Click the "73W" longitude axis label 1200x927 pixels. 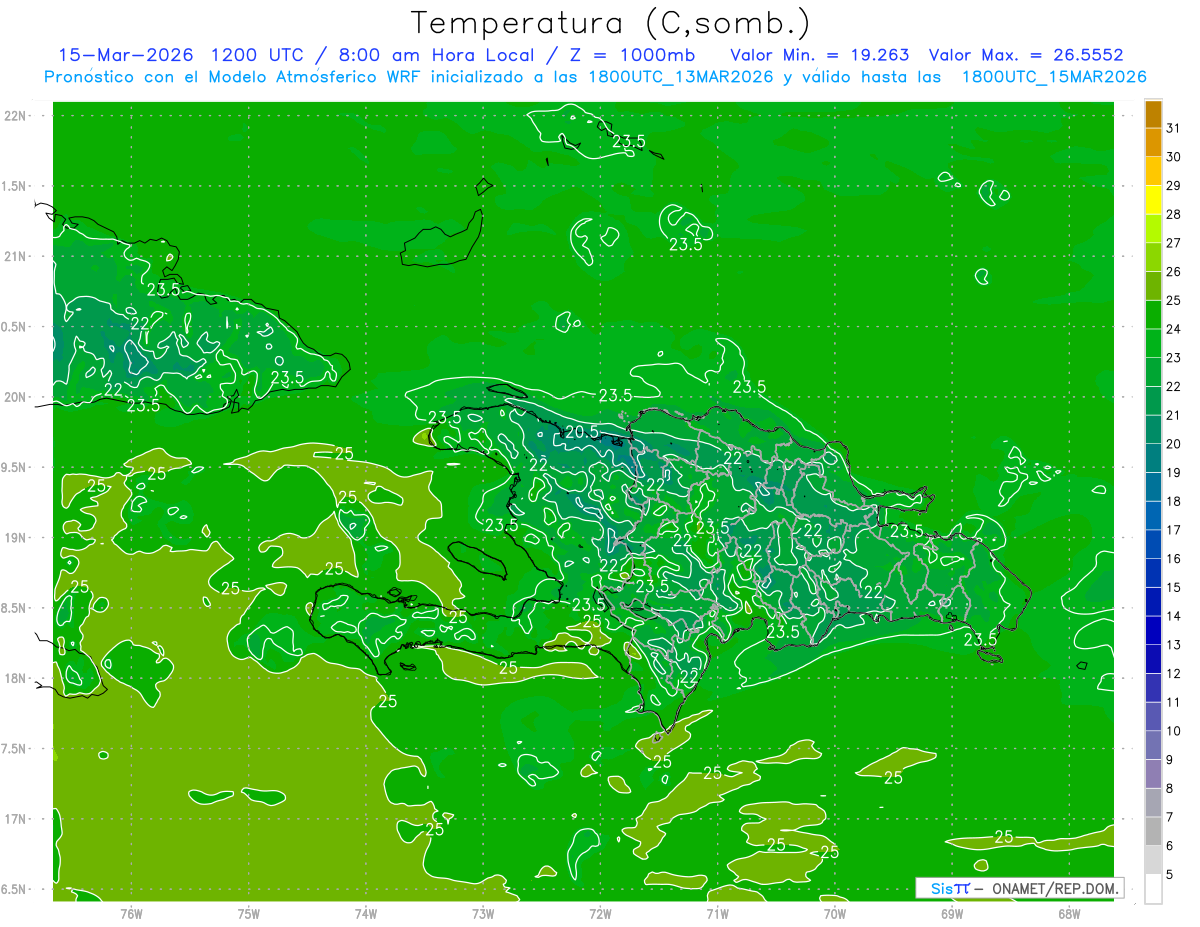click(483, 913)
